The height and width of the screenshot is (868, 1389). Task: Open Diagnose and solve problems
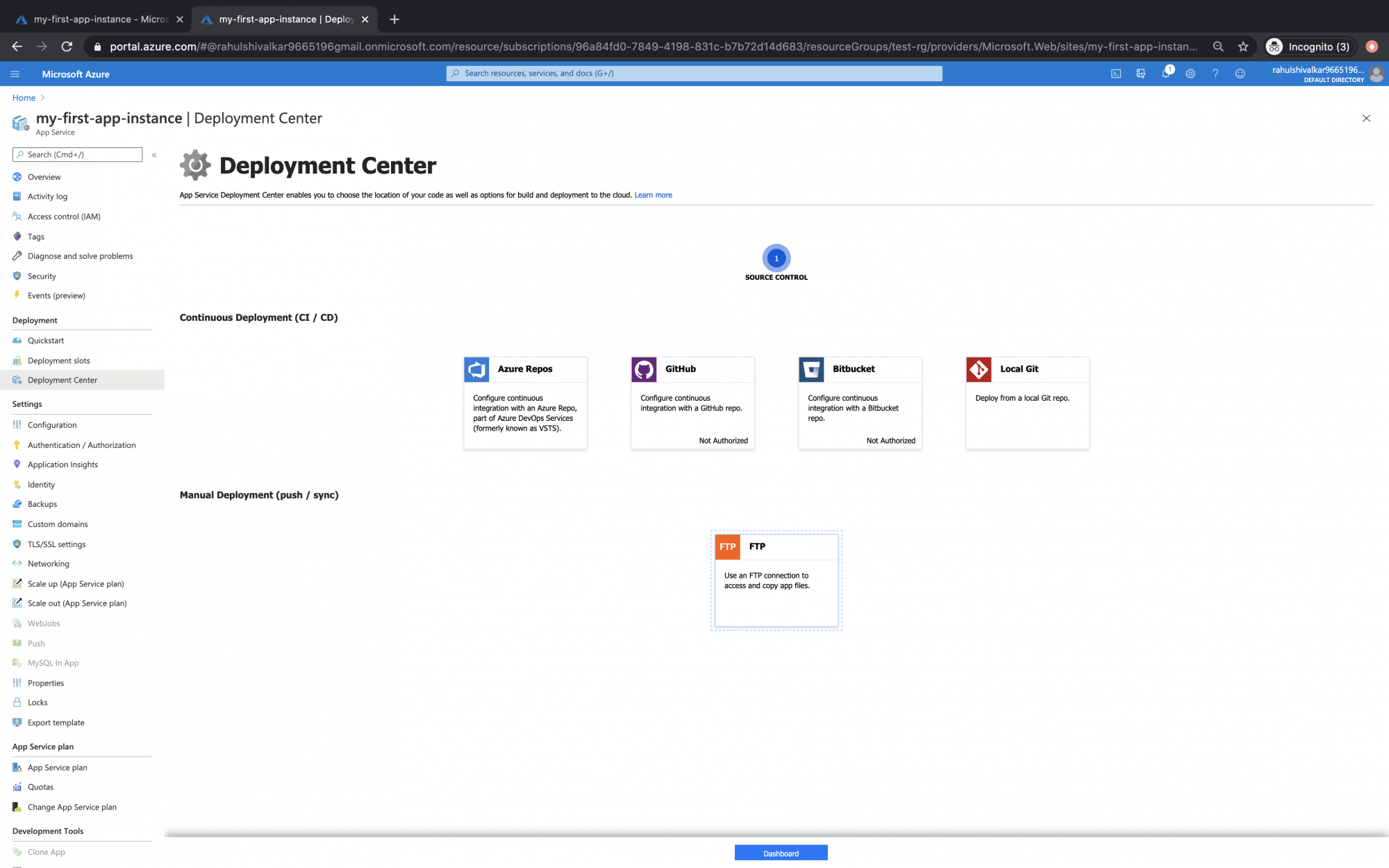pyautogui.click(x=80, y=256)
